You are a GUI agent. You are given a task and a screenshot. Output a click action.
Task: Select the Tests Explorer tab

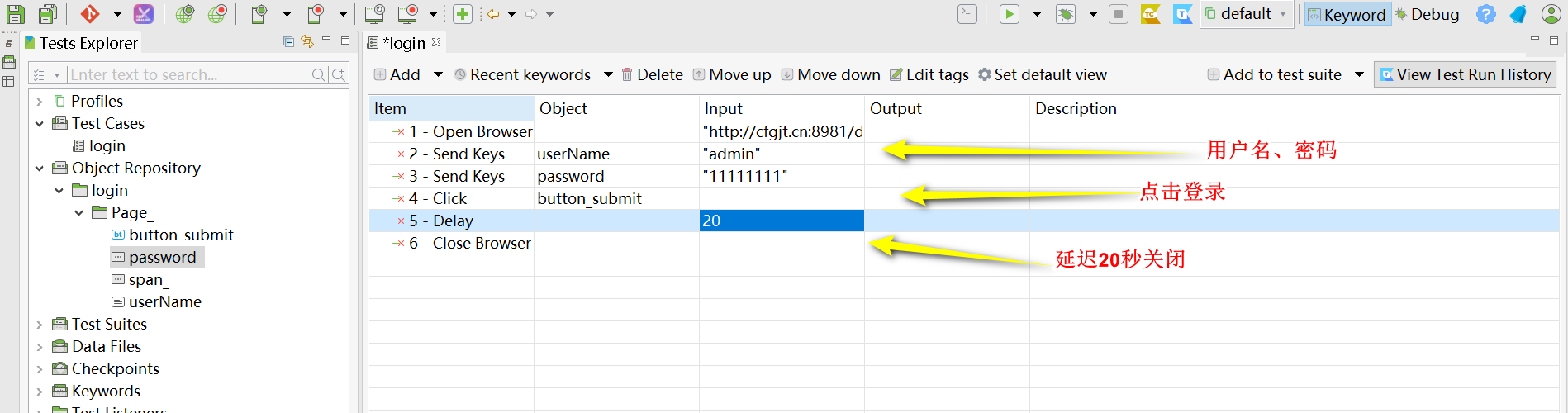[80, 43]
